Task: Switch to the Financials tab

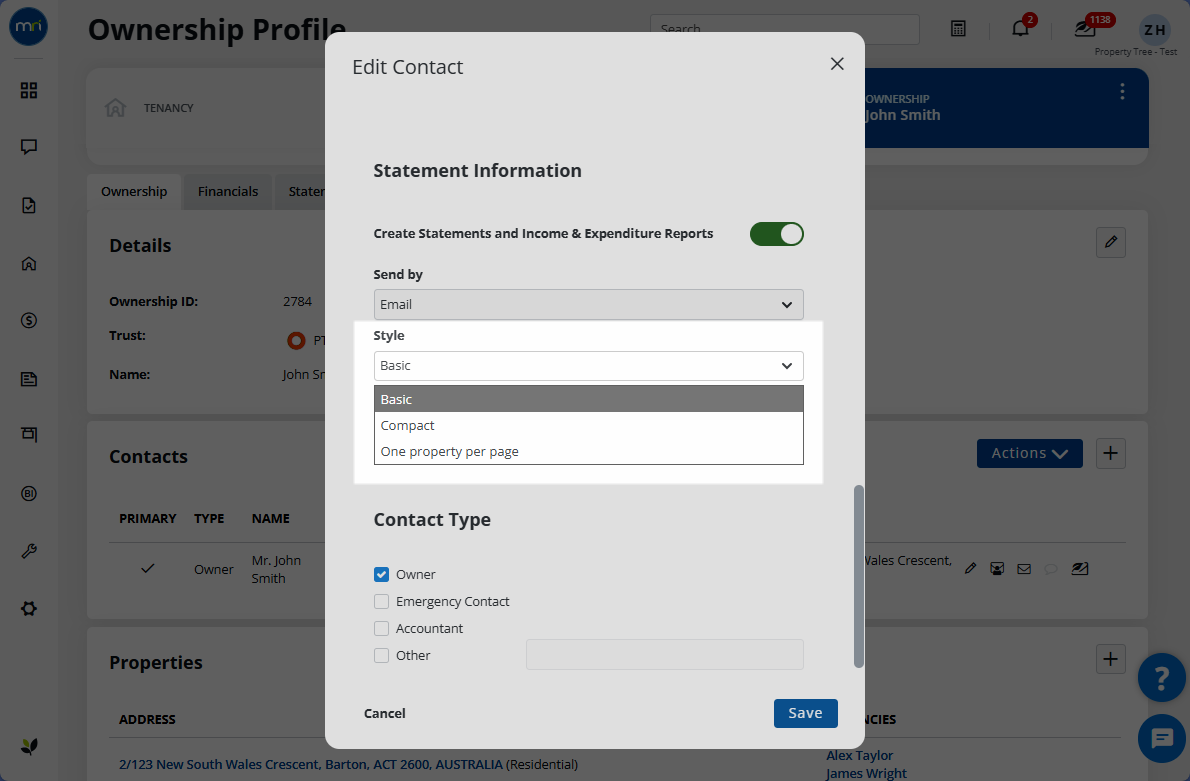Action: (x=228, y=191)
